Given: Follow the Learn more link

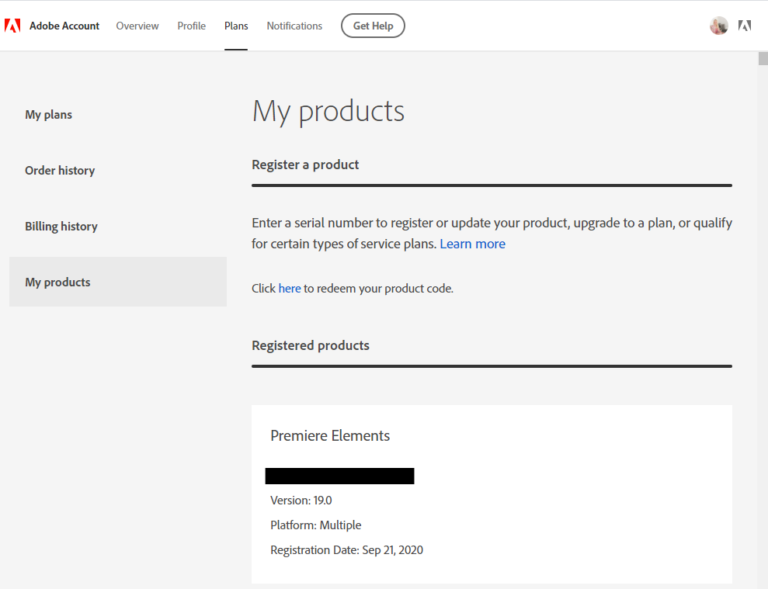Looking at the screenshot, I should [472, 244].
